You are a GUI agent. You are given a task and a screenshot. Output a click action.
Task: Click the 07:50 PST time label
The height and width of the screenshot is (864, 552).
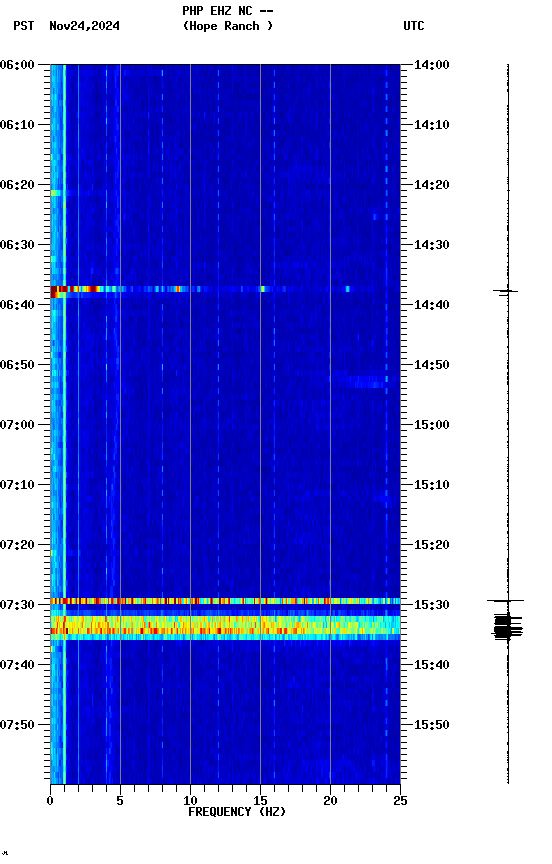(x=17, y=725)
